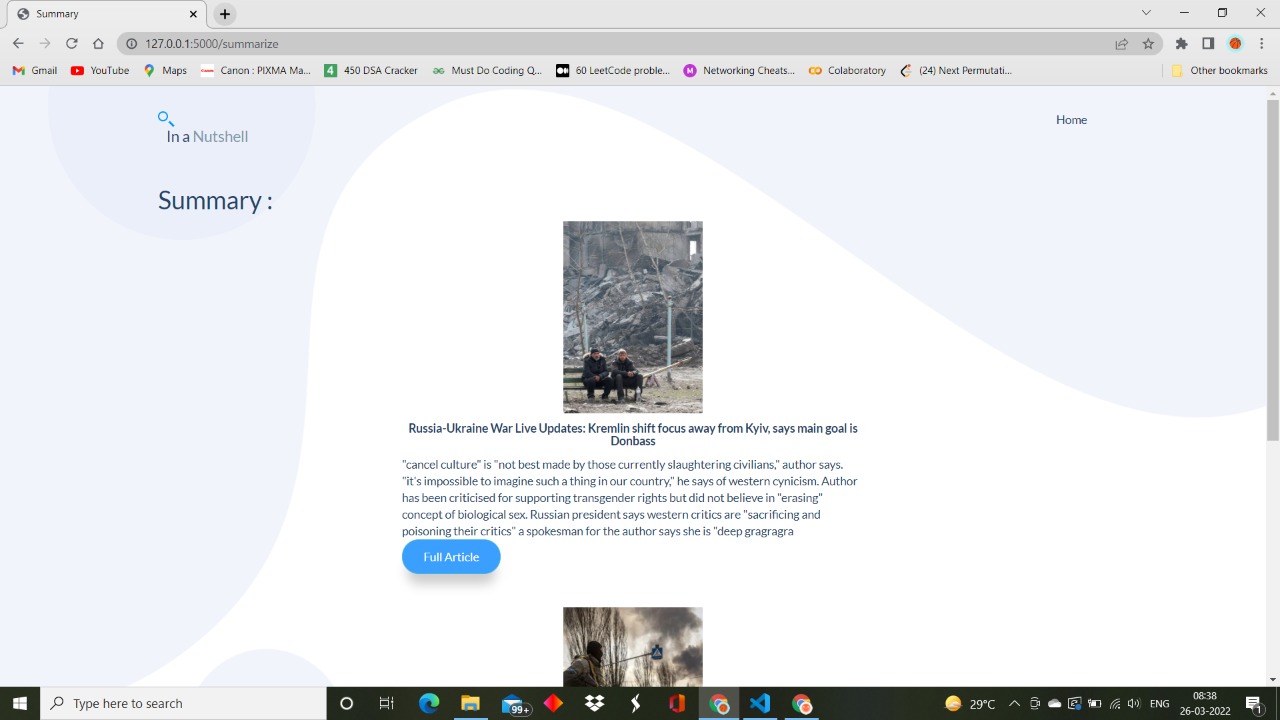Open Dropbox from the taskbar
Image resolution: width=1280 pixels, height=720 pixels.
(x=594, y=703)
